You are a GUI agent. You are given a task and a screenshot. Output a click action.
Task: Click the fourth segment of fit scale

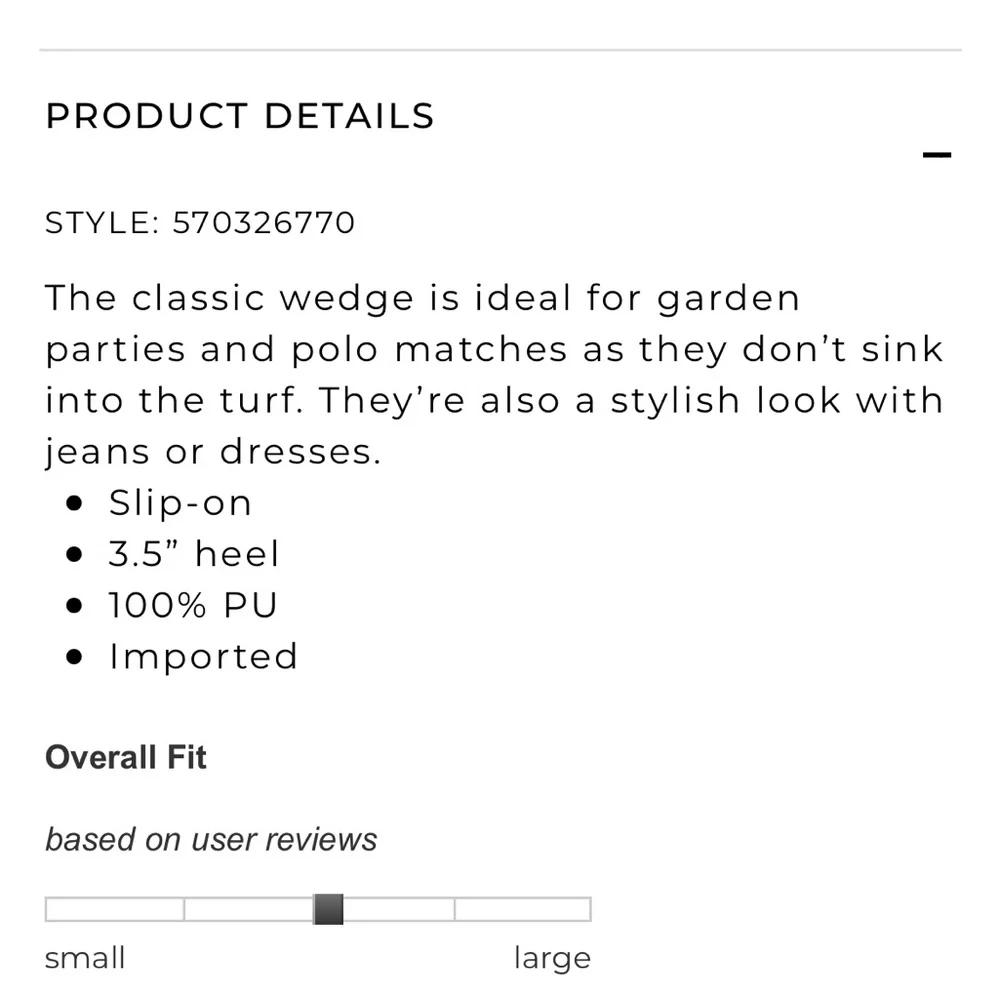coord(523,909)
